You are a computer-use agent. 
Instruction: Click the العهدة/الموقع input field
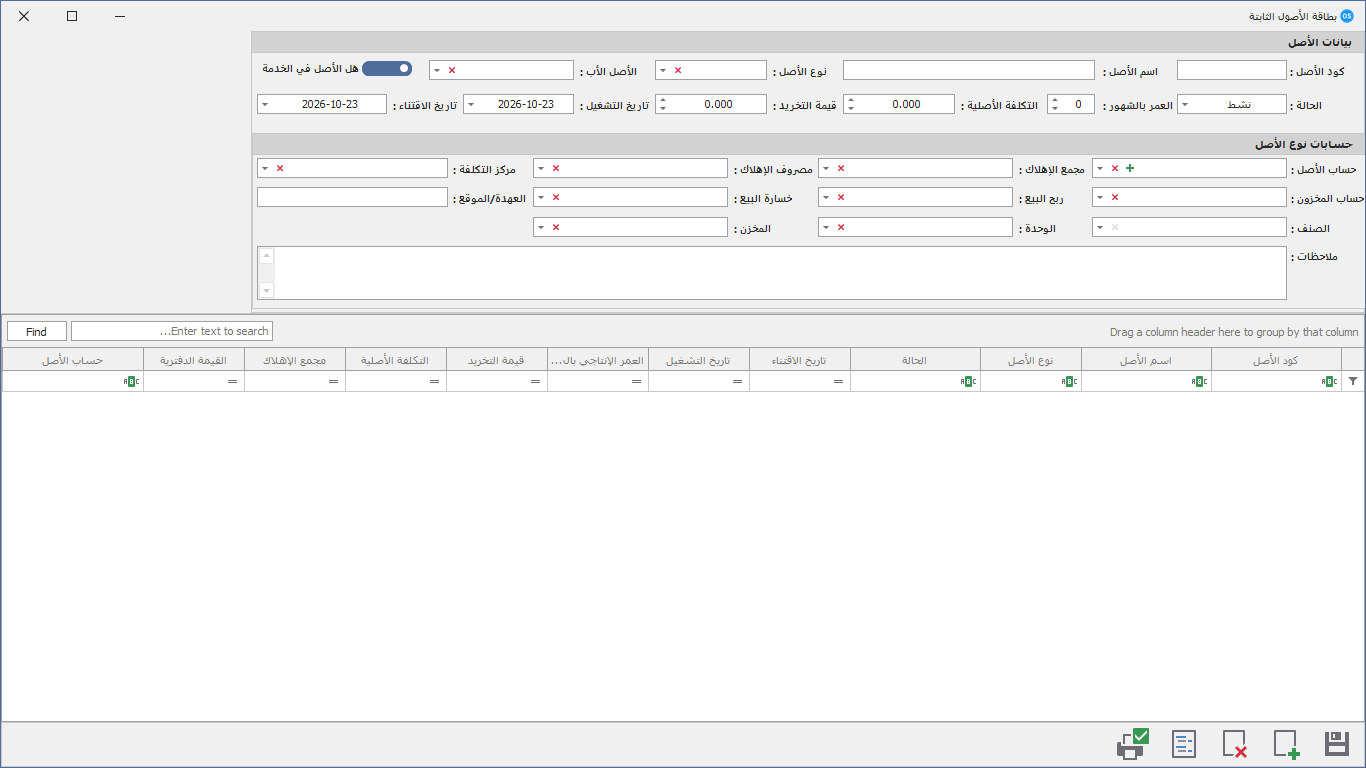pyautogui.click(x=352, y=198)
